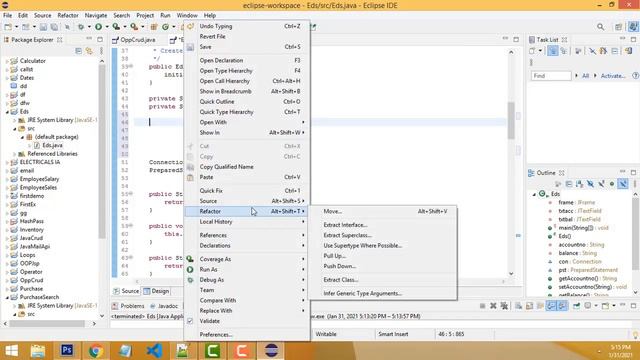Open the Debug button dropdown arrow
The height and width of the screenshot is (360, 640).
[x=89, y=27]
